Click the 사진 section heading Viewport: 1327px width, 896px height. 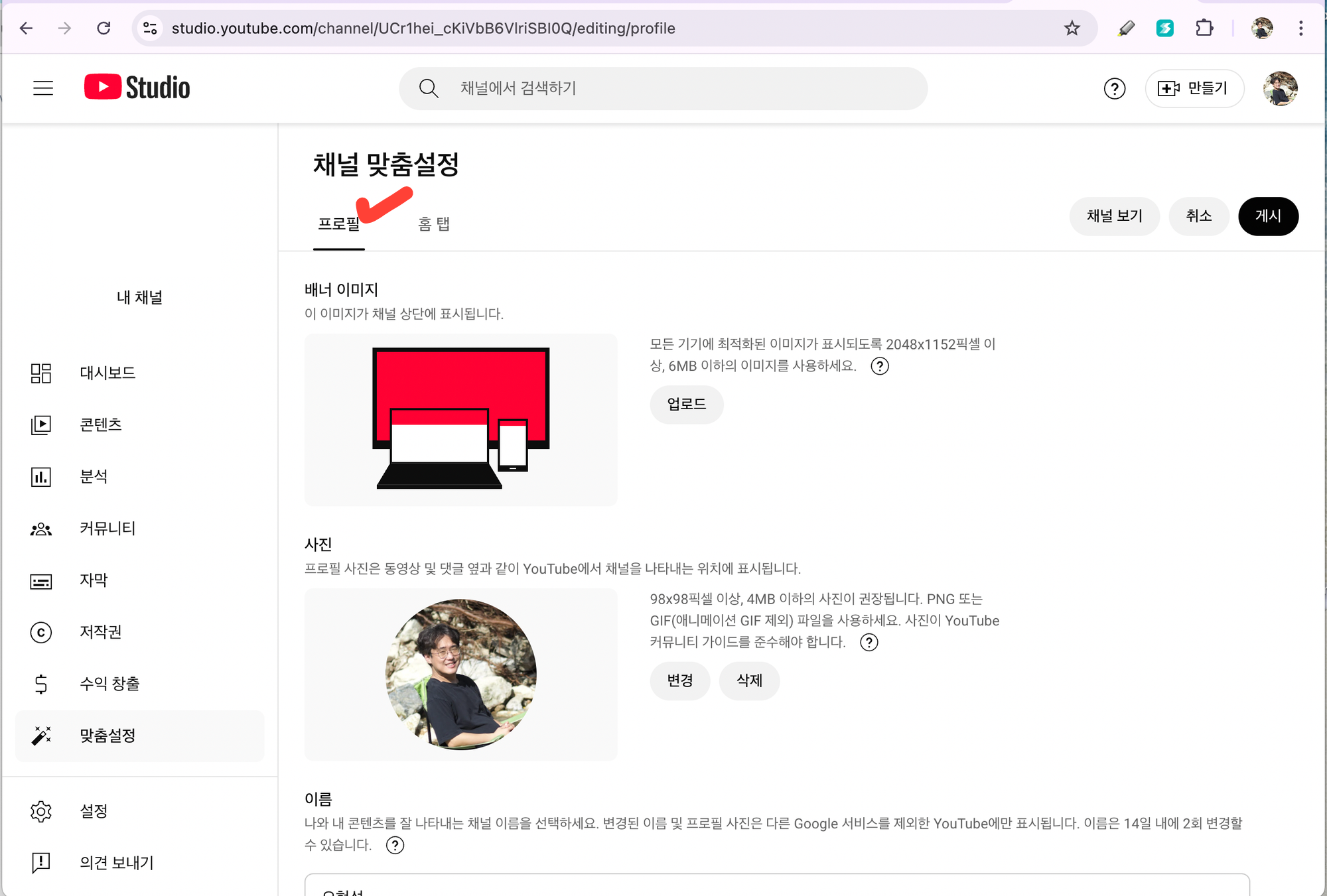point(318,544)
